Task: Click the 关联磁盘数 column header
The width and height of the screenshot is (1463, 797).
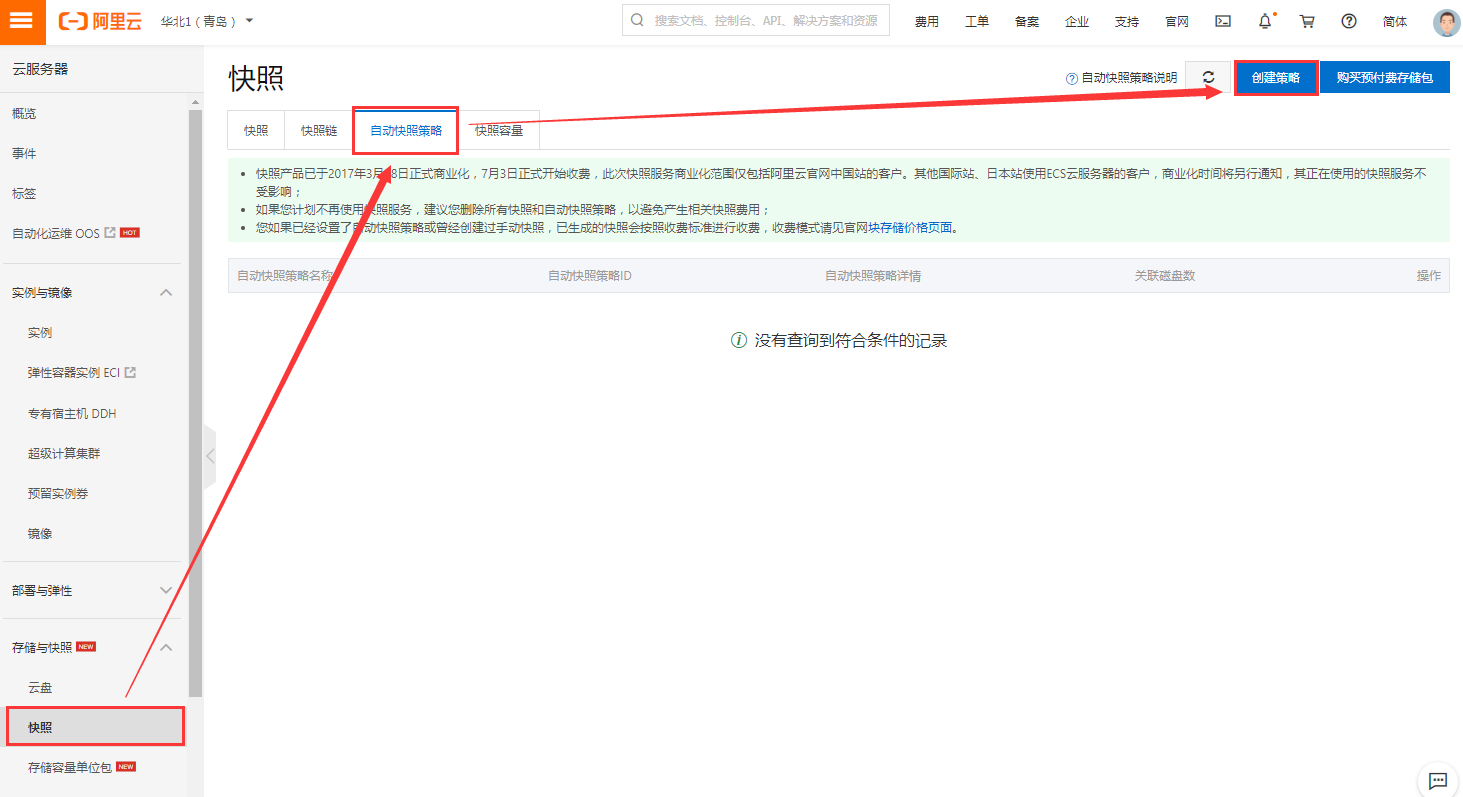Action: point(1165,276)
